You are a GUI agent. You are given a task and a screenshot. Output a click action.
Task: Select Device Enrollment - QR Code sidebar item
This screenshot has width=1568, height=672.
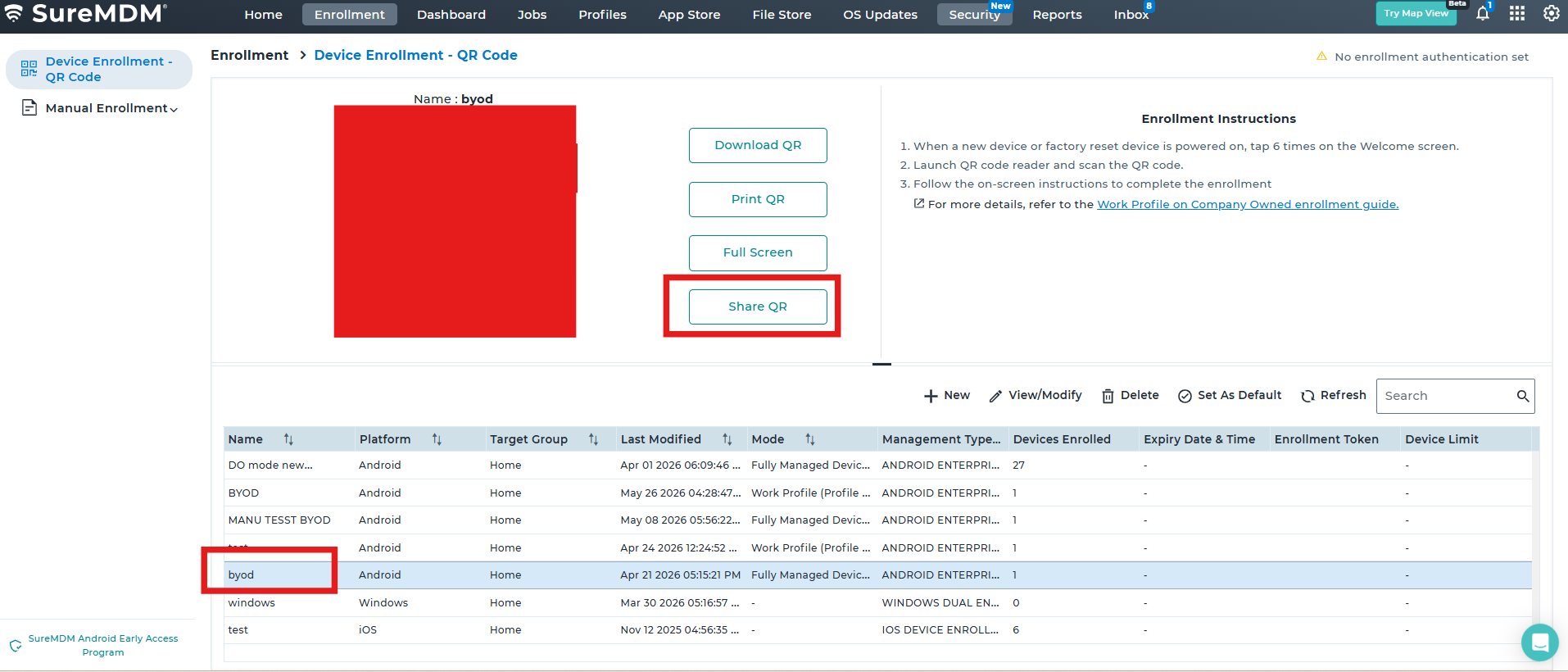(x=99, y=69)
